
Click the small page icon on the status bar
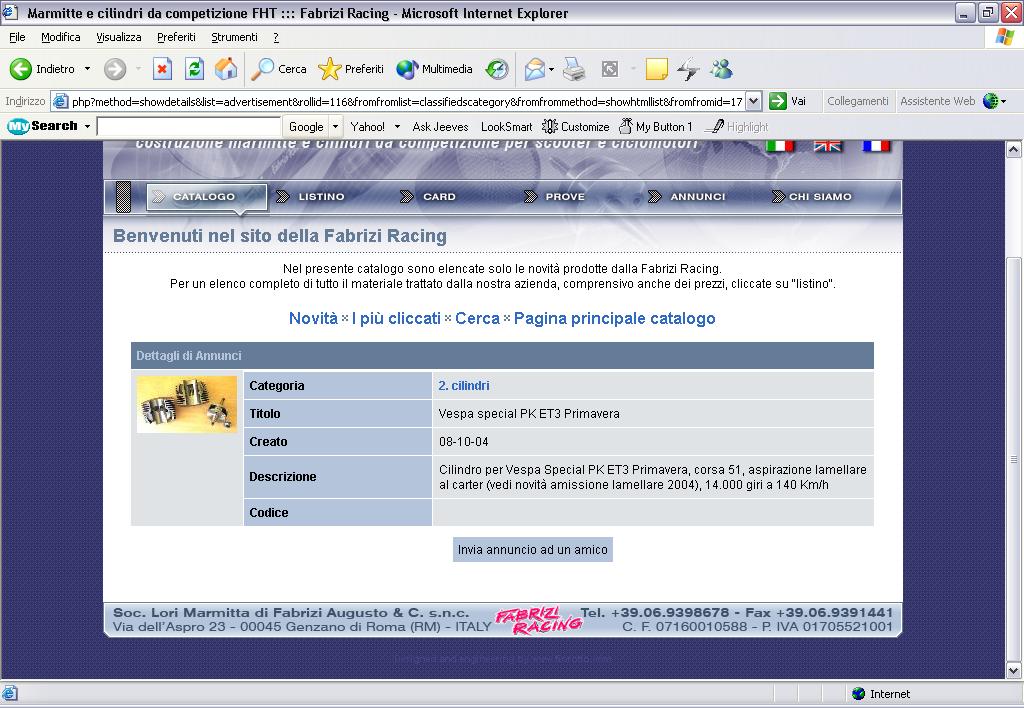click(x=10, y=694)
